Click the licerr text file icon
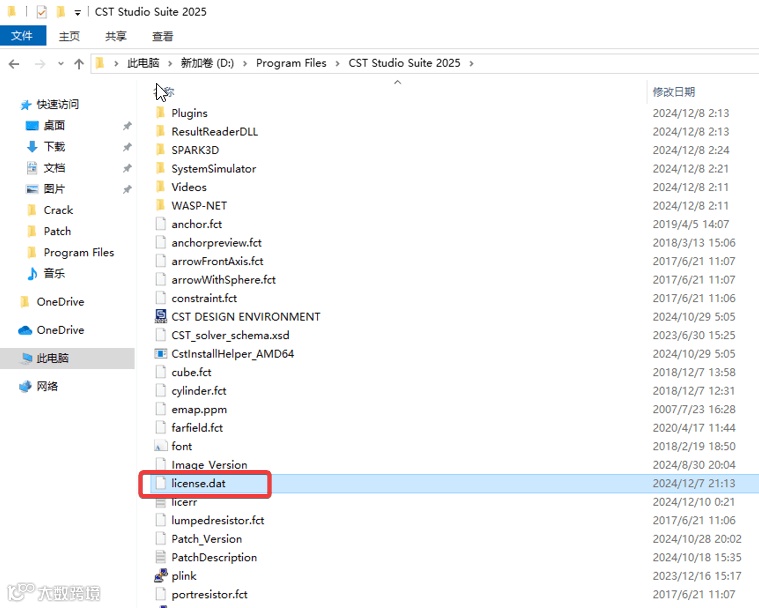Image resolution: width=759 pixels, height=608 pixels. (161, 502)
